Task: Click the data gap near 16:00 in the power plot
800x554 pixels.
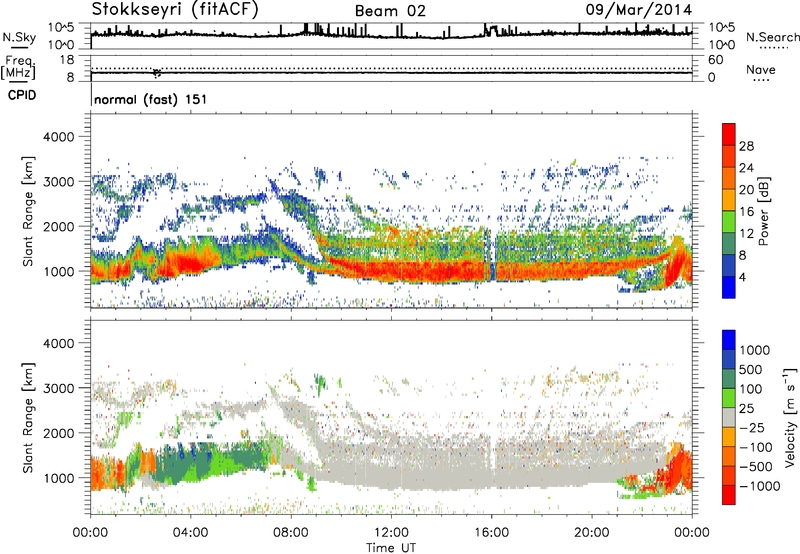Action: [x=490, y=255]
